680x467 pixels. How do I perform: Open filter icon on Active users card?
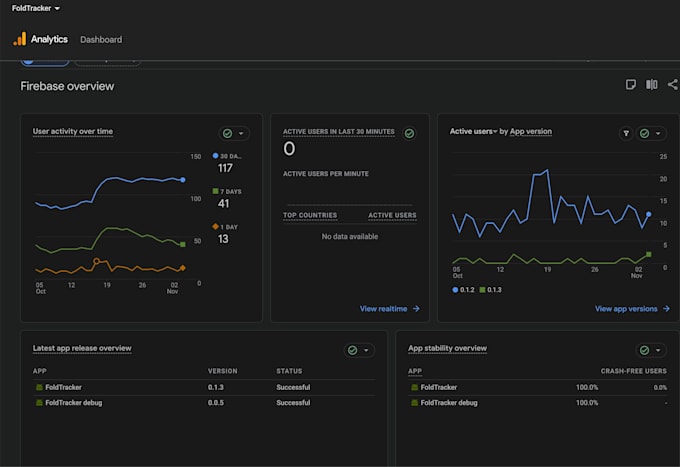click(626, 134)
